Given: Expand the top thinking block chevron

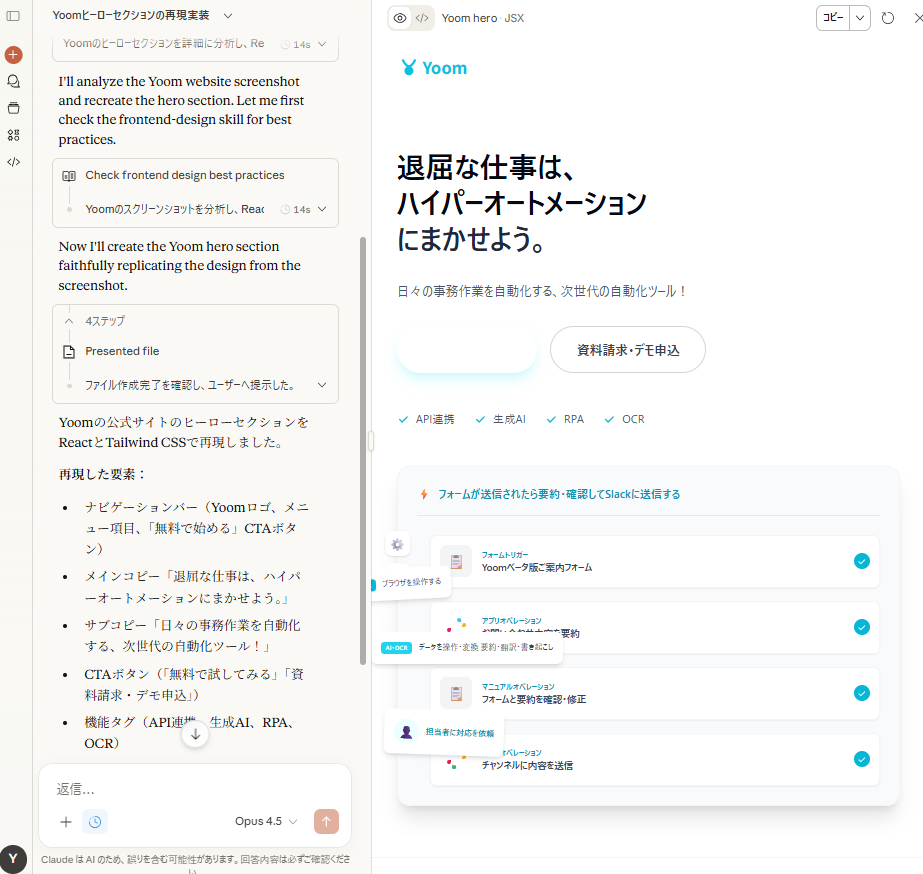Looking at the screenshot, I should (322, 44).
